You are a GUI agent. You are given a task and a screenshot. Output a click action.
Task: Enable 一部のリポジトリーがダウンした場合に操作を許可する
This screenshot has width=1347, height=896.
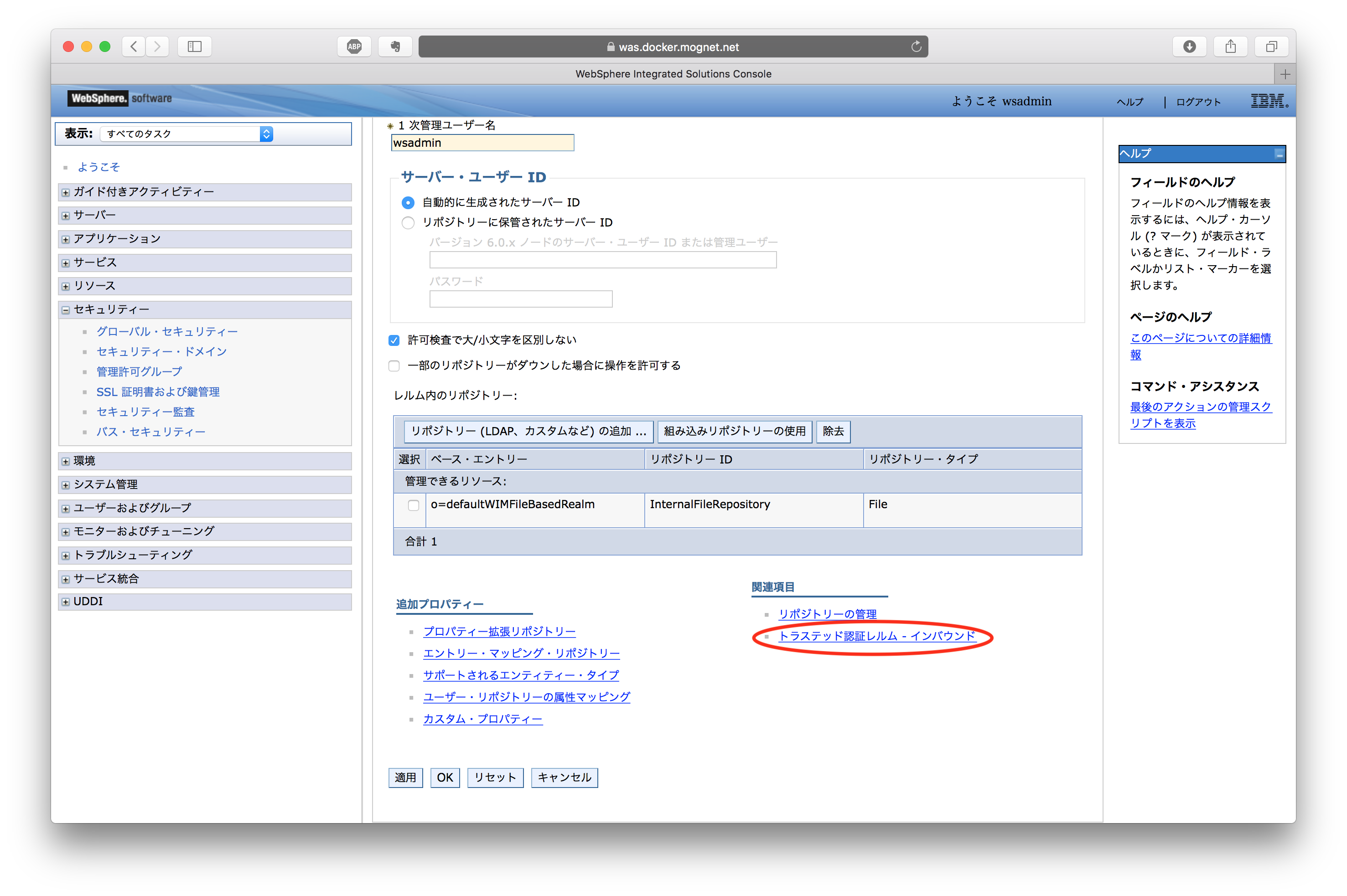[x=394, y=366]
